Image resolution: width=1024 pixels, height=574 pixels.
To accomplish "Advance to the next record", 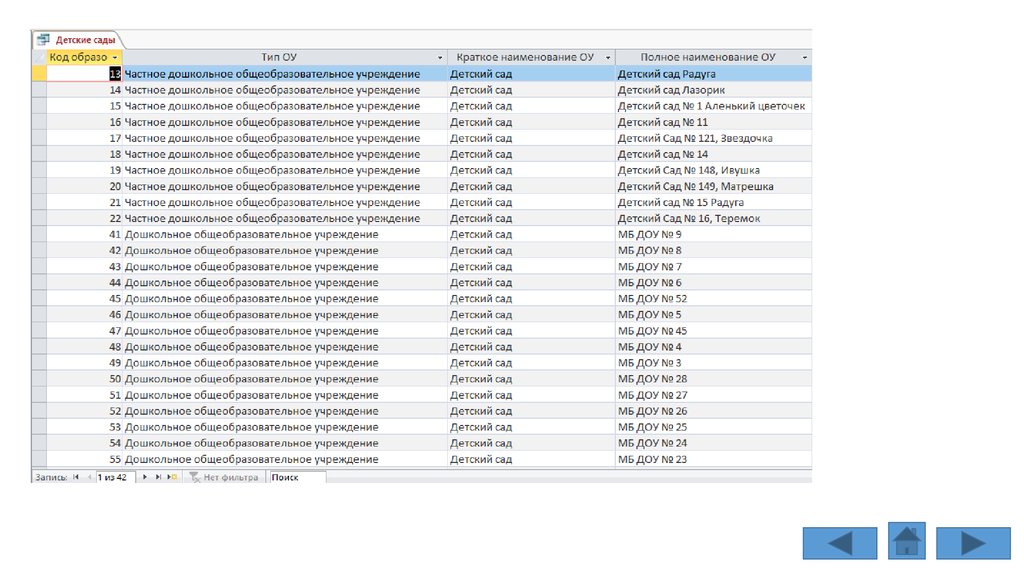I will [146, 478].
